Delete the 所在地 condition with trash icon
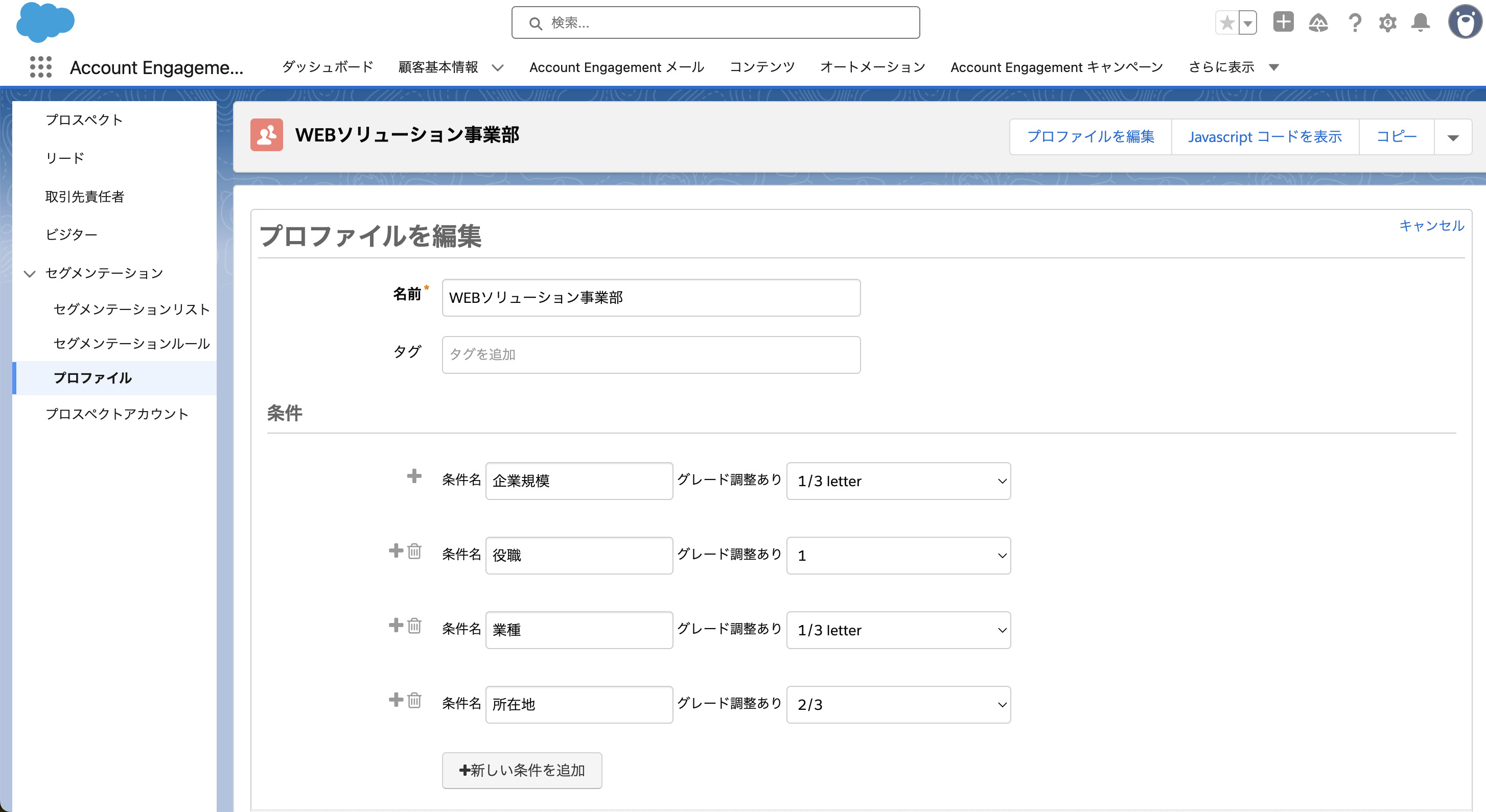The image size is (1486, 812). point(414,700)
